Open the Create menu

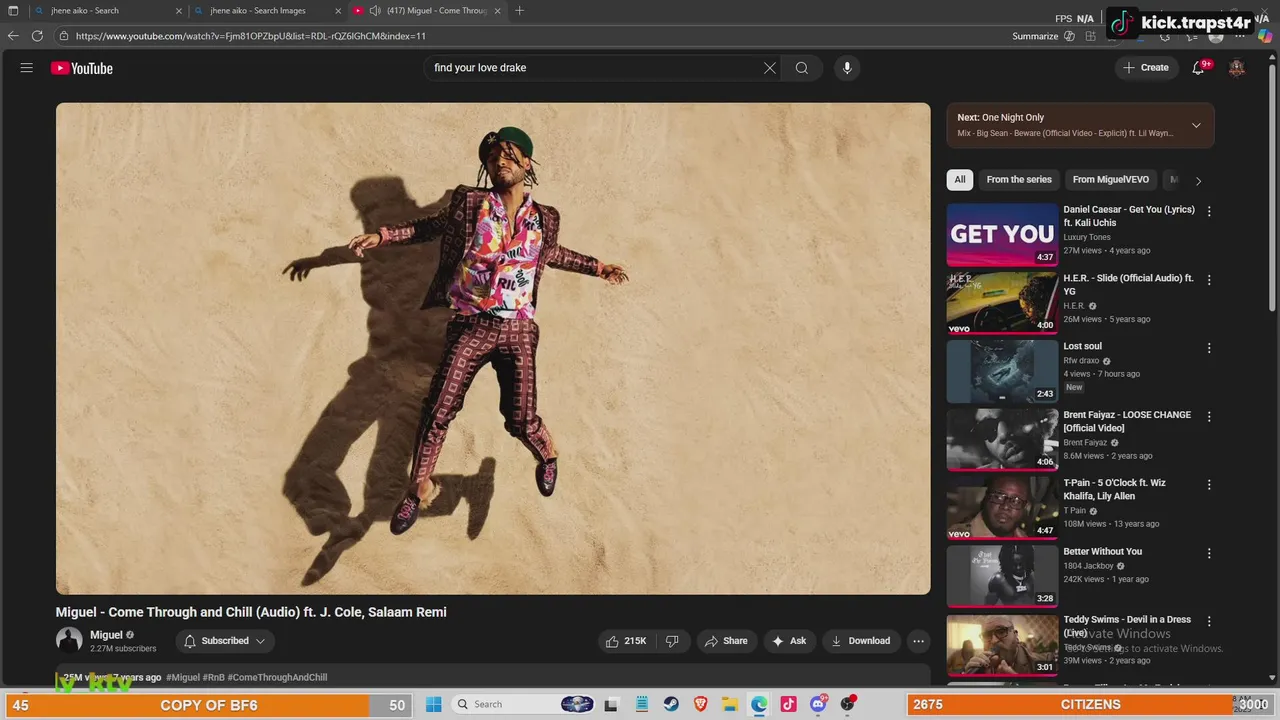point(1146,68)
